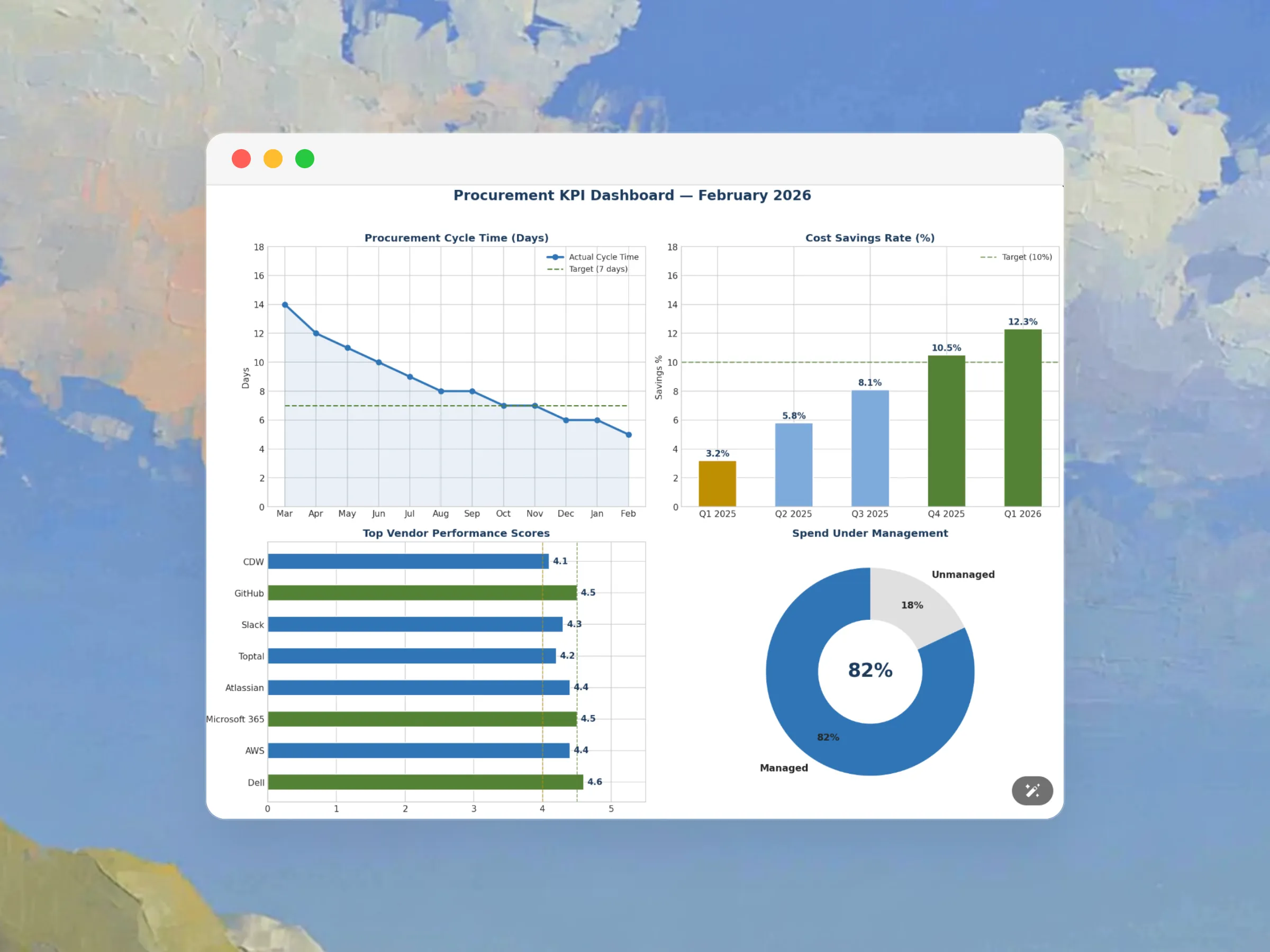This screenshot has height=952, width=1270.
Task: Click the Actual Cycle Time legend entry
Action: (603, 257)
